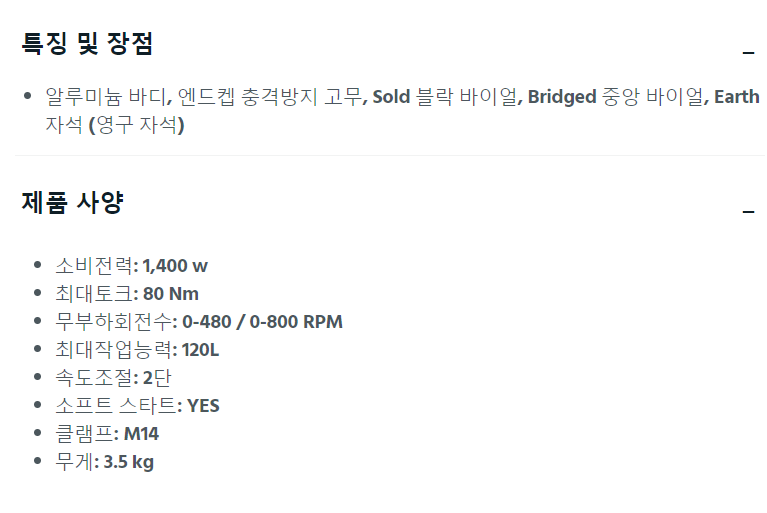Select the 80 Nm torque value
The height and width of the screenshot is (513, 767).
171,294
